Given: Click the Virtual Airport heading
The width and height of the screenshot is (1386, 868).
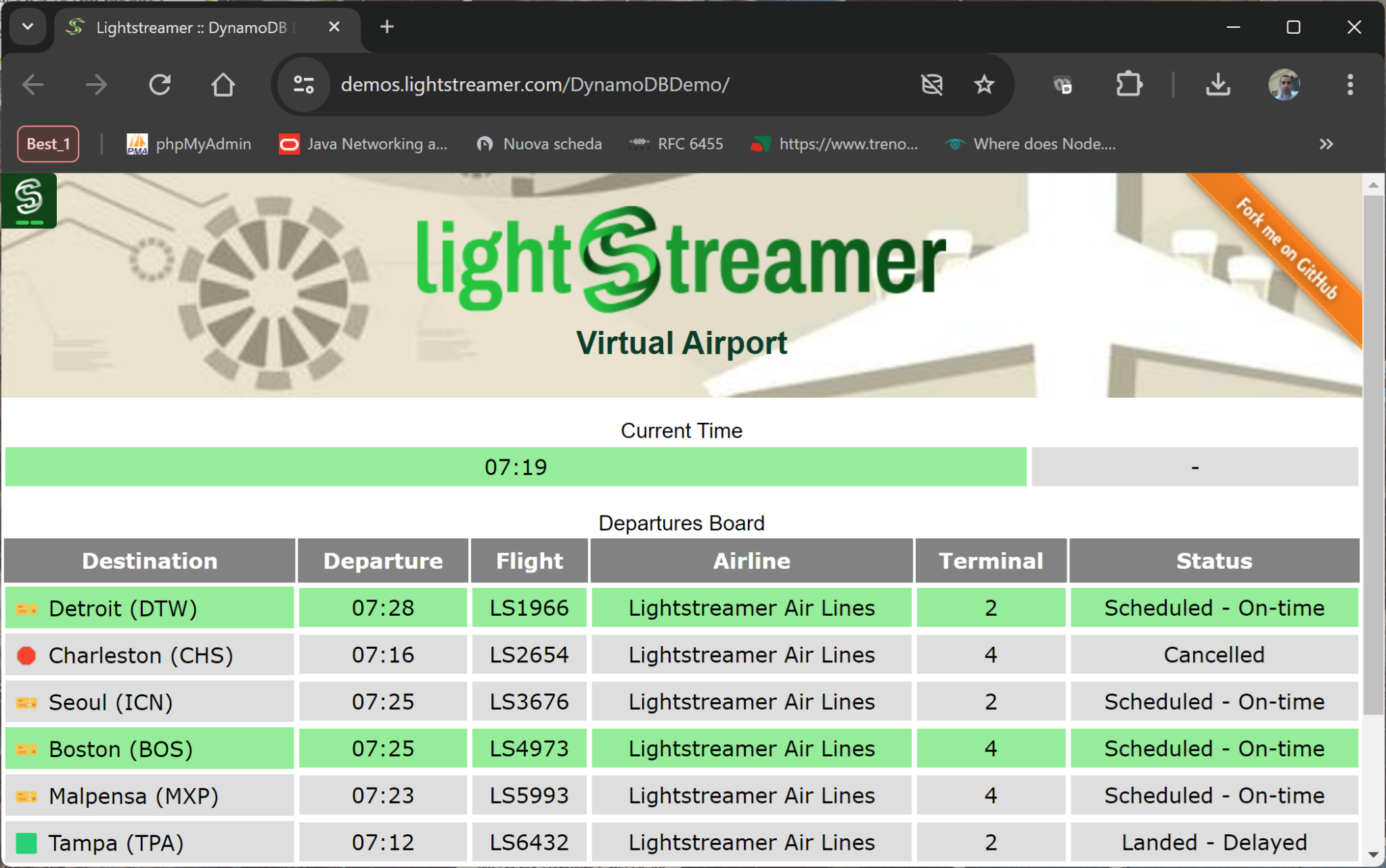Looking at the screenshot, I should click(681, 343).
